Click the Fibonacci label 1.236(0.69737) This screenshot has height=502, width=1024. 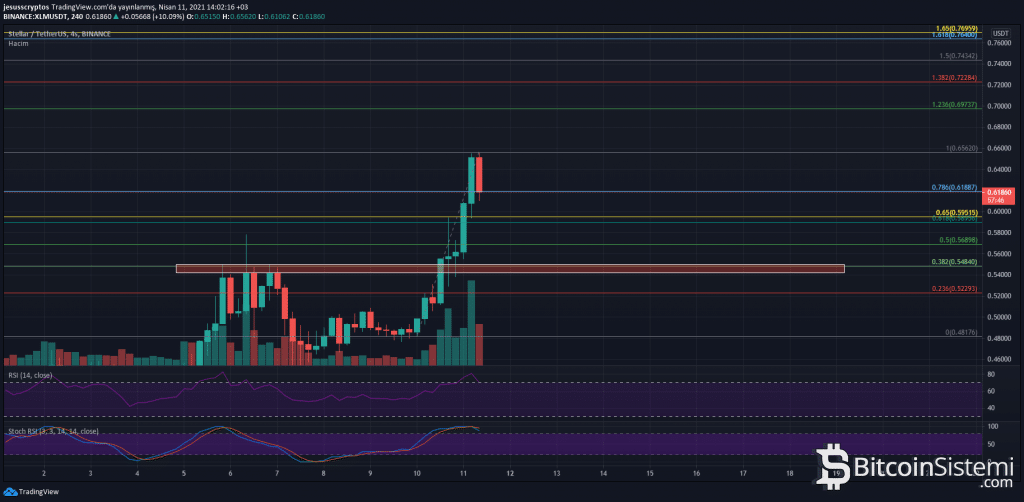click(x=954, y=104)
